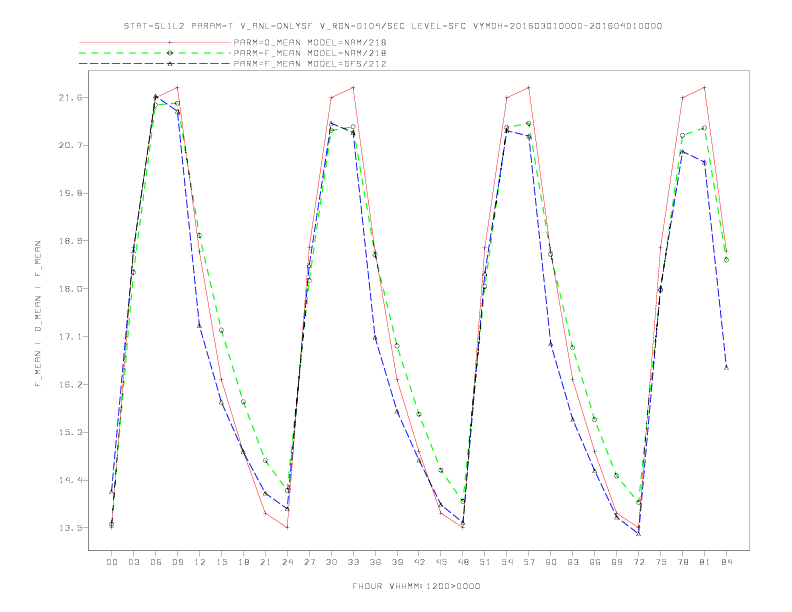Click x-axis forecast hour label 24
792x612 pixels.
tap(287, 562)
